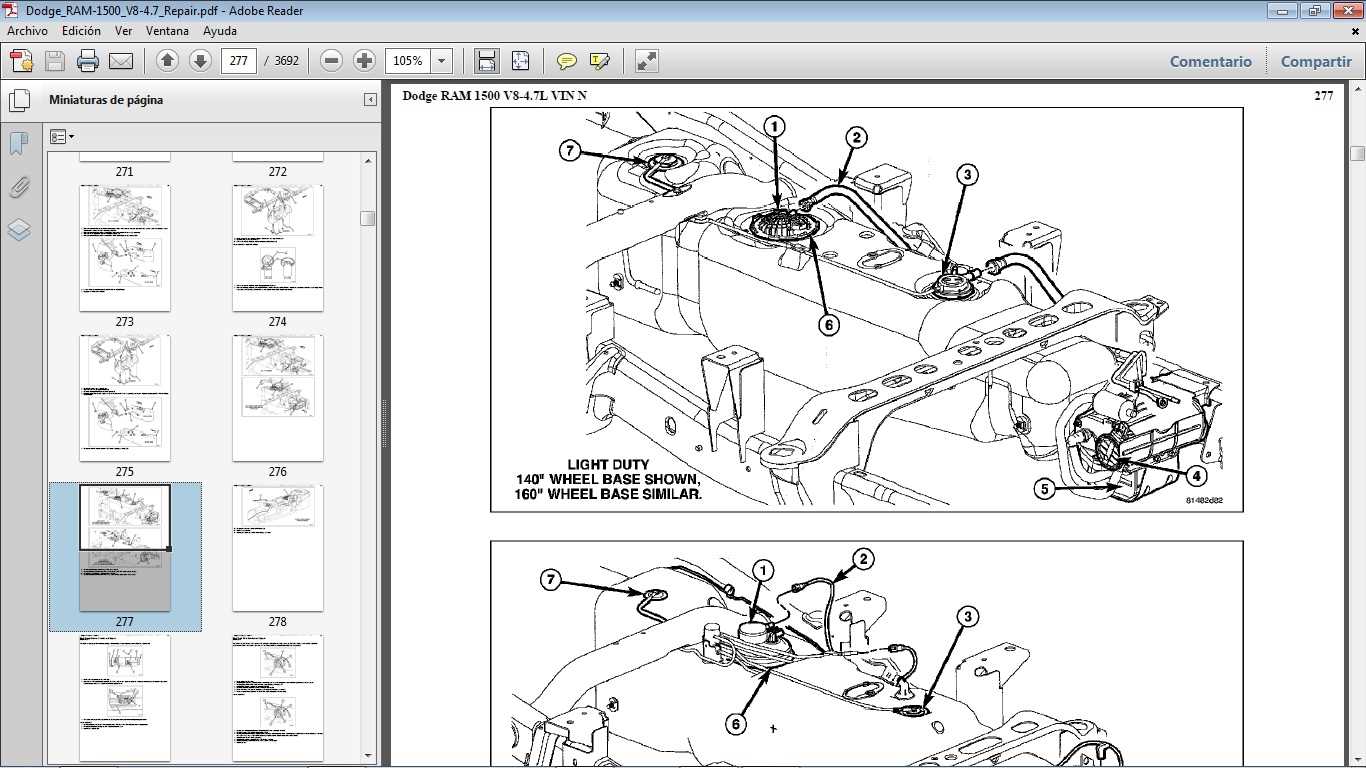Send file by email envelope icon
The width and height of the screenshot is (1366, 768).
tap(121, 61)
